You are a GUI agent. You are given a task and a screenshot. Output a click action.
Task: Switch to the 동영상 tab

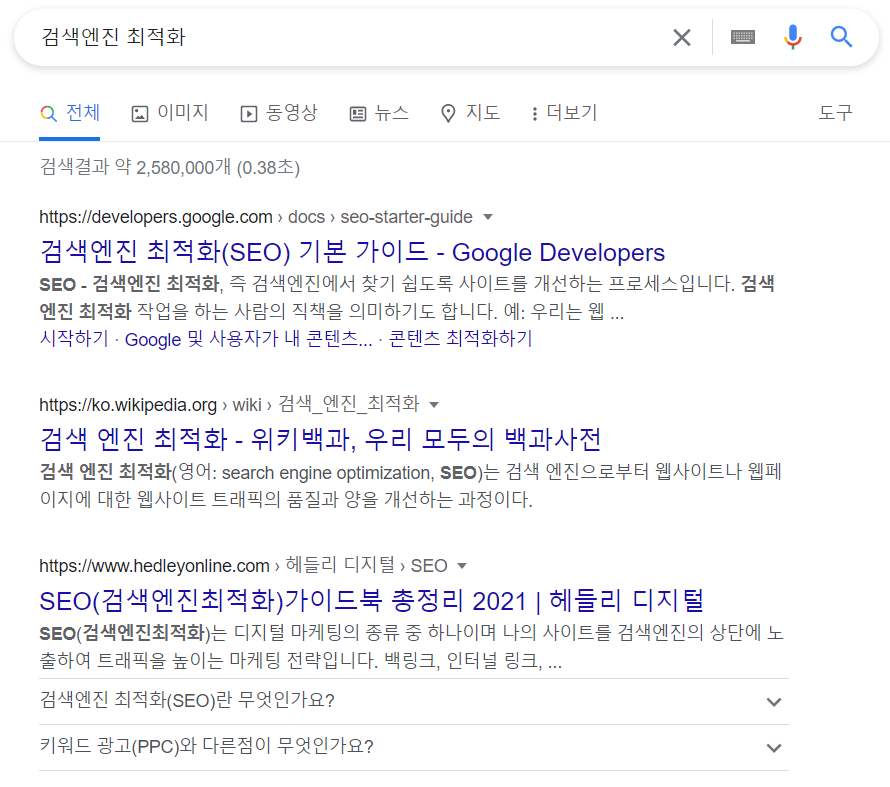(x=279, y=113)
